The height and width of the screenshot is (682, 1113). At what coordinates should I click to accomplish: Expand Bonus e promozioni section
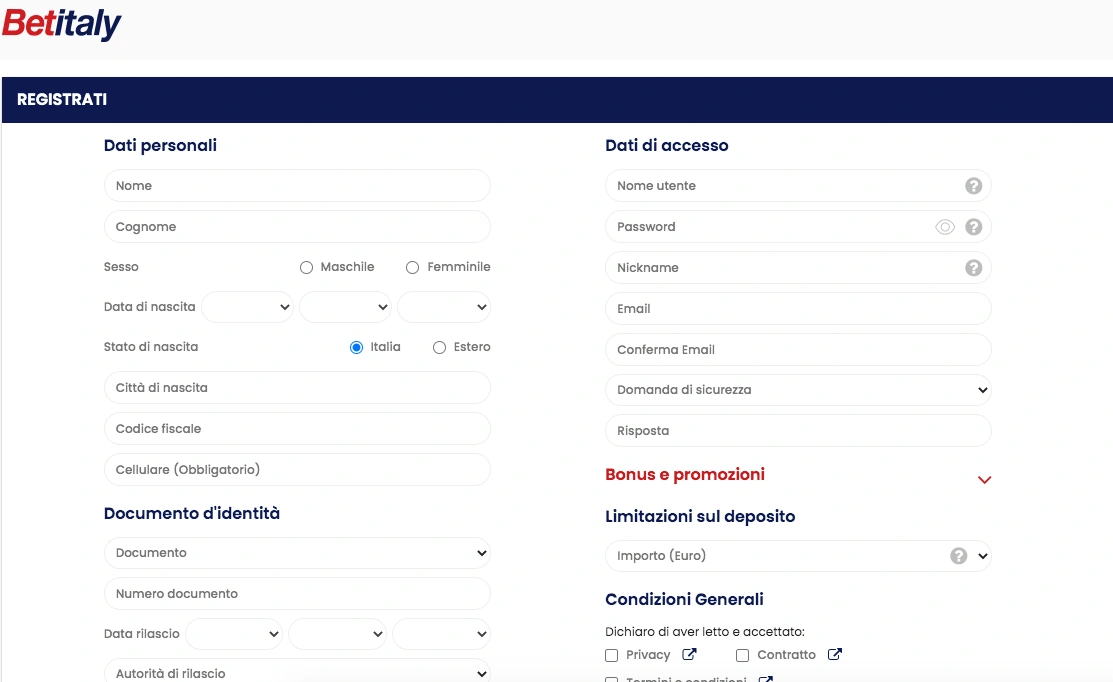click(x=984, y=479)
